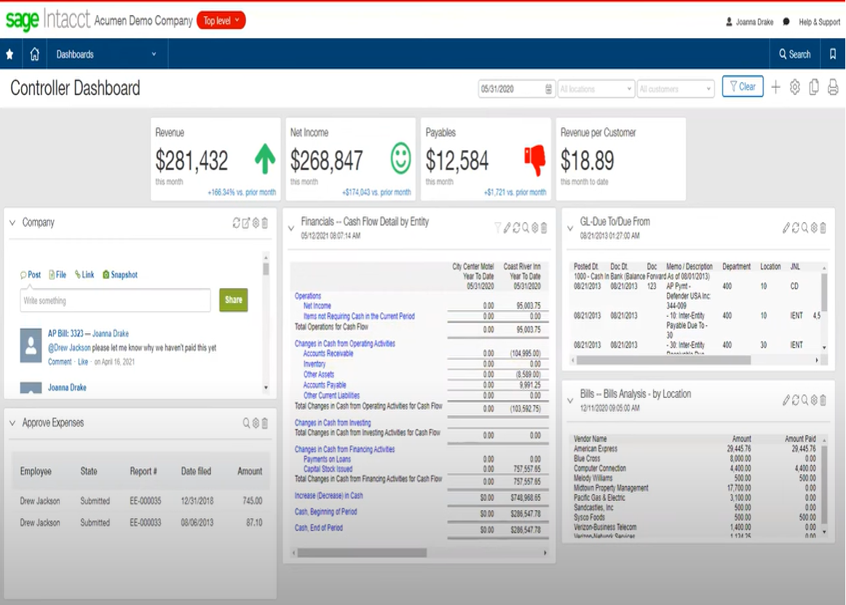Copy the dashboard using the duplicate icon

pyautogui.click(x=814, y=87)
